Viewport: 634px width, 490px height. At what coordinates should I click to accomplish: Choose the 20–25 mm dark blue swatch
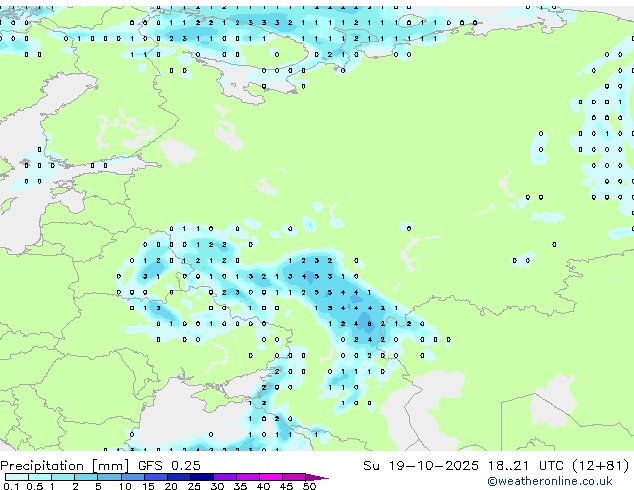click(x=179, y=477)
